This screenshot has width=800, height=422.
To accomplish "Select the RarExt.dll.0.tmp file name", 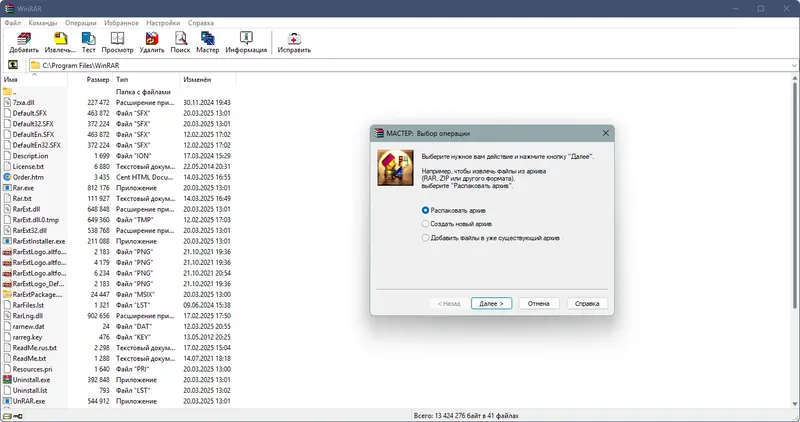I will 36,220.
